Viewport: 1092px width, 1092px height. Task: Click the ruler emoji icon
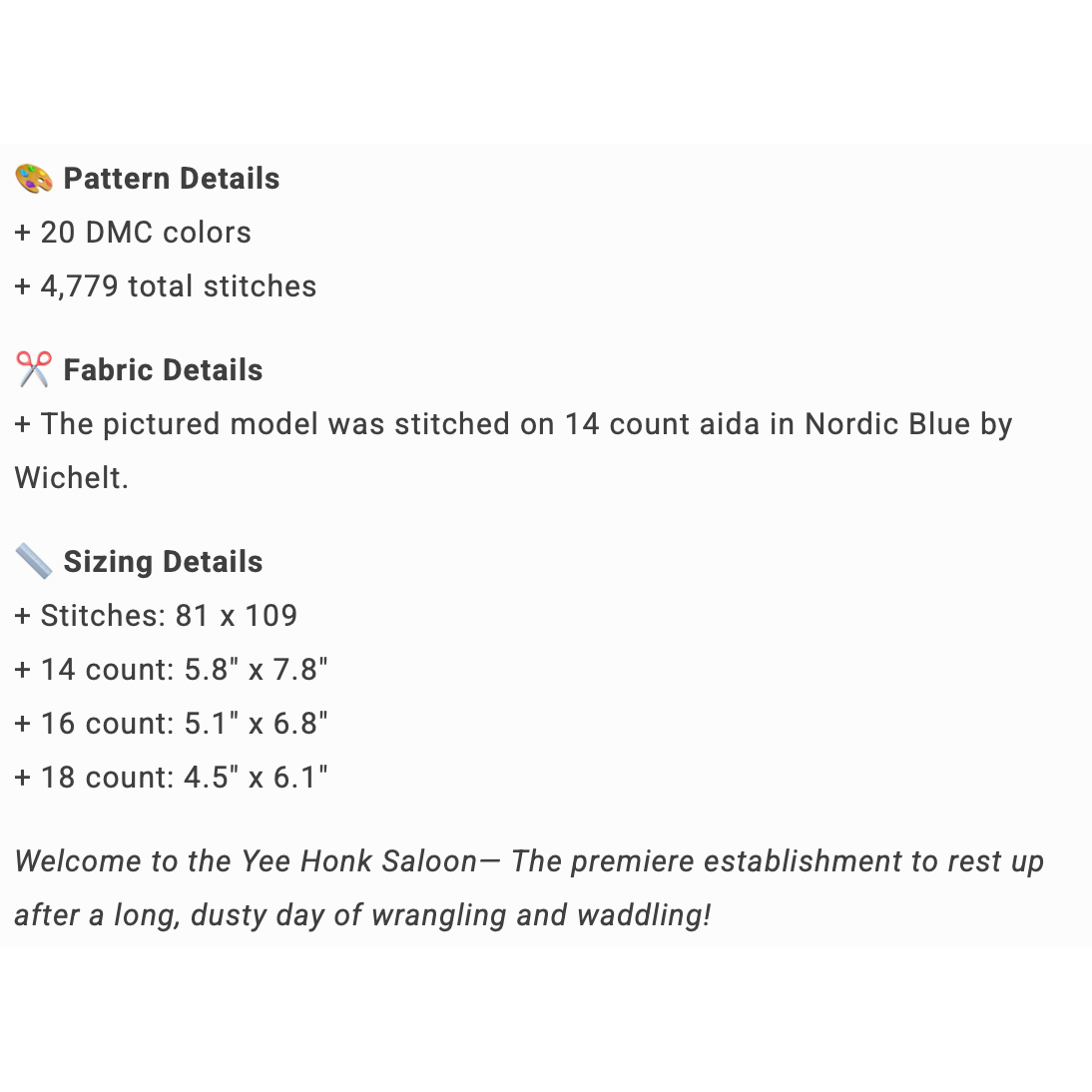[x=34, y=562]
